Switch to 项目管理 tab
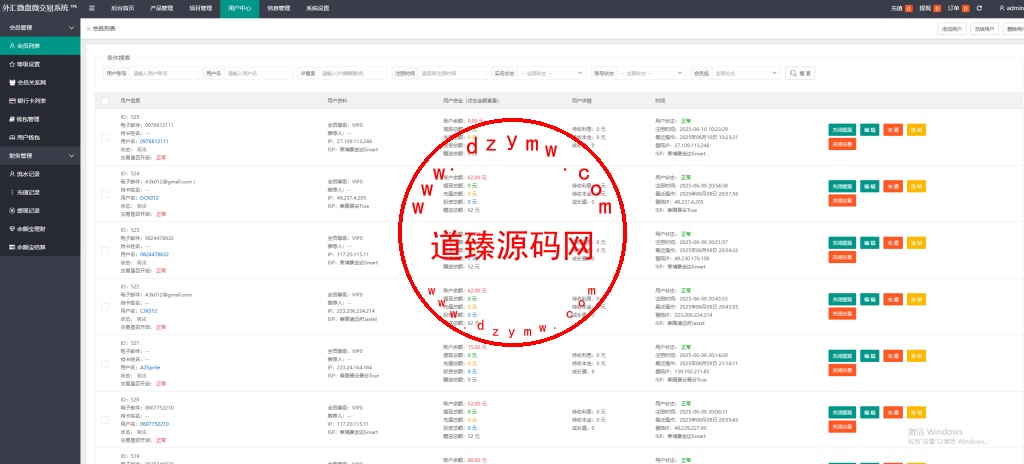The image size is (1024, 464). coord(200,8)
